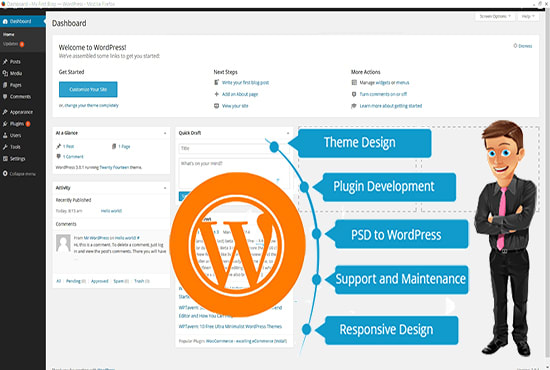Expand the Help dropdown
This screenshot has height=370, width=550.
click(x=528, y=16)
